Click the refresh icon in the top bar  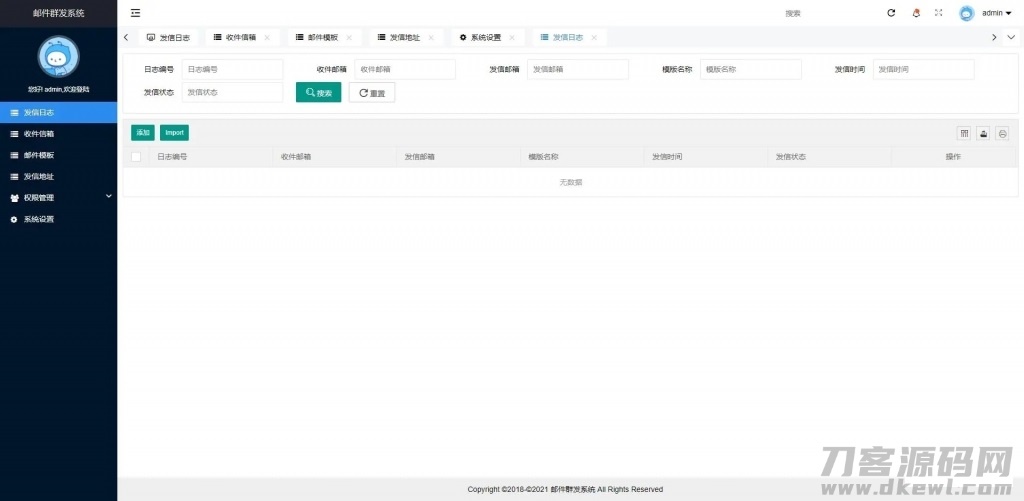pos(891,13)
